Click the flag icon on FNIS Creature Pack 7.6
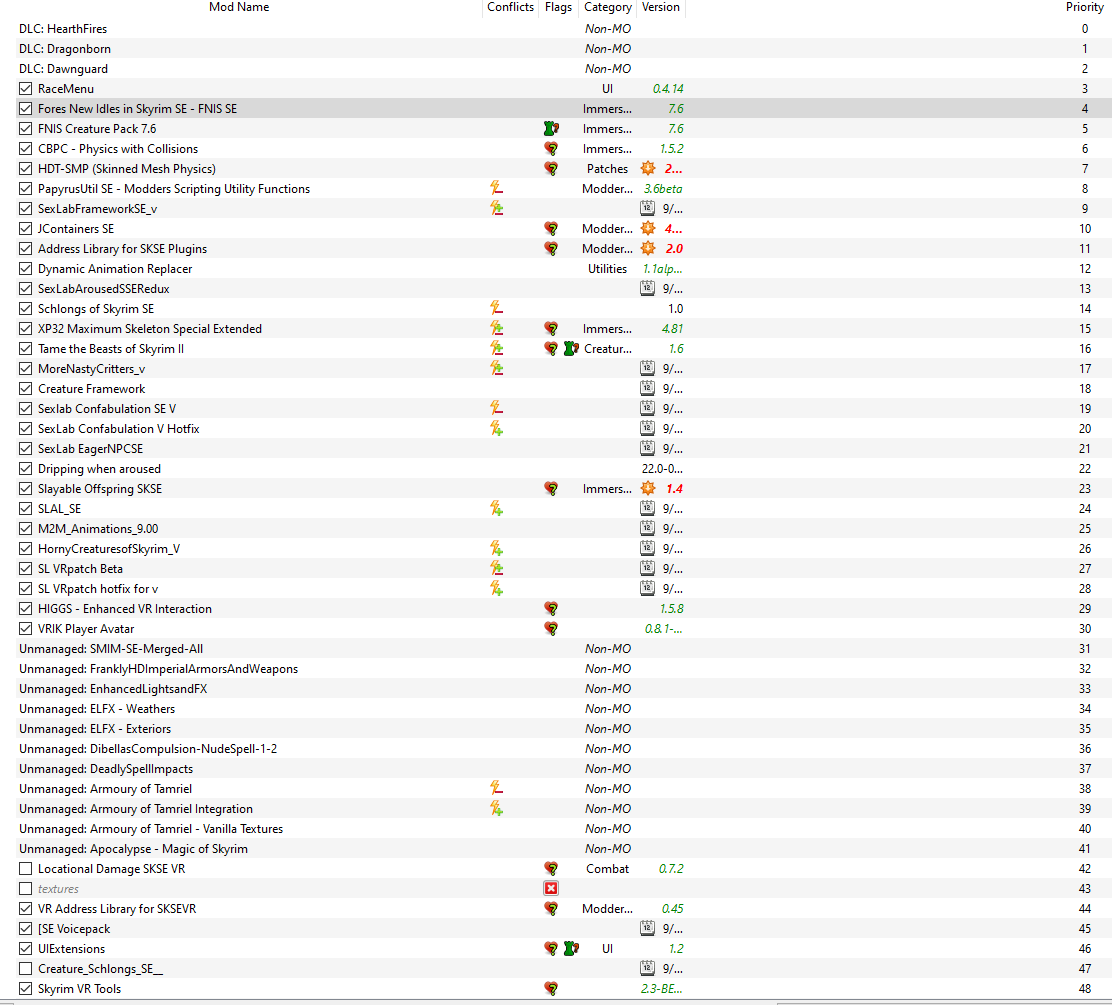The image size is (1112, 1005). pos(551,128)
